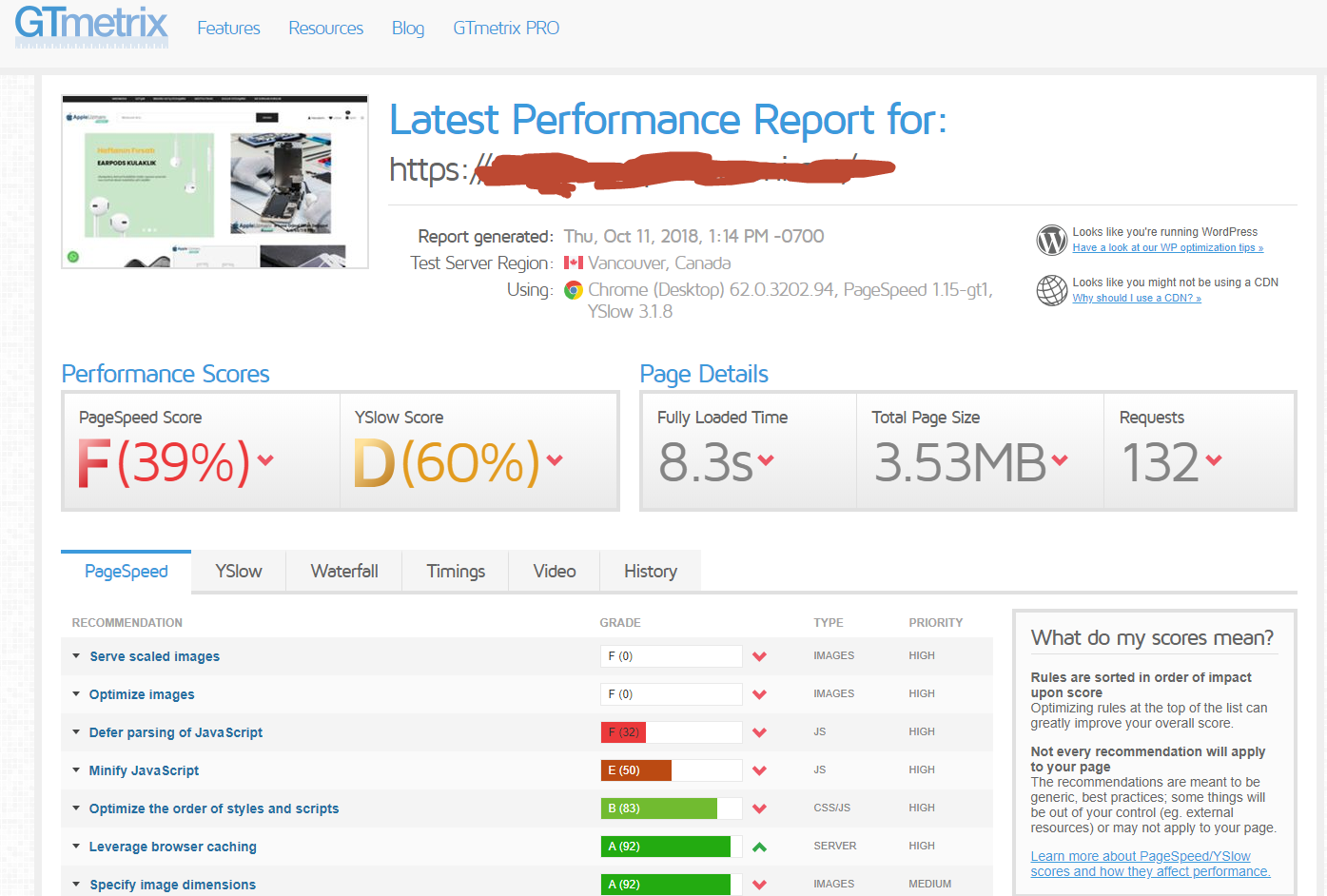Switch to the YSlow tab
Image resolution: width=1327 pixels, height=896 pixels.
(x=239, y=572)
